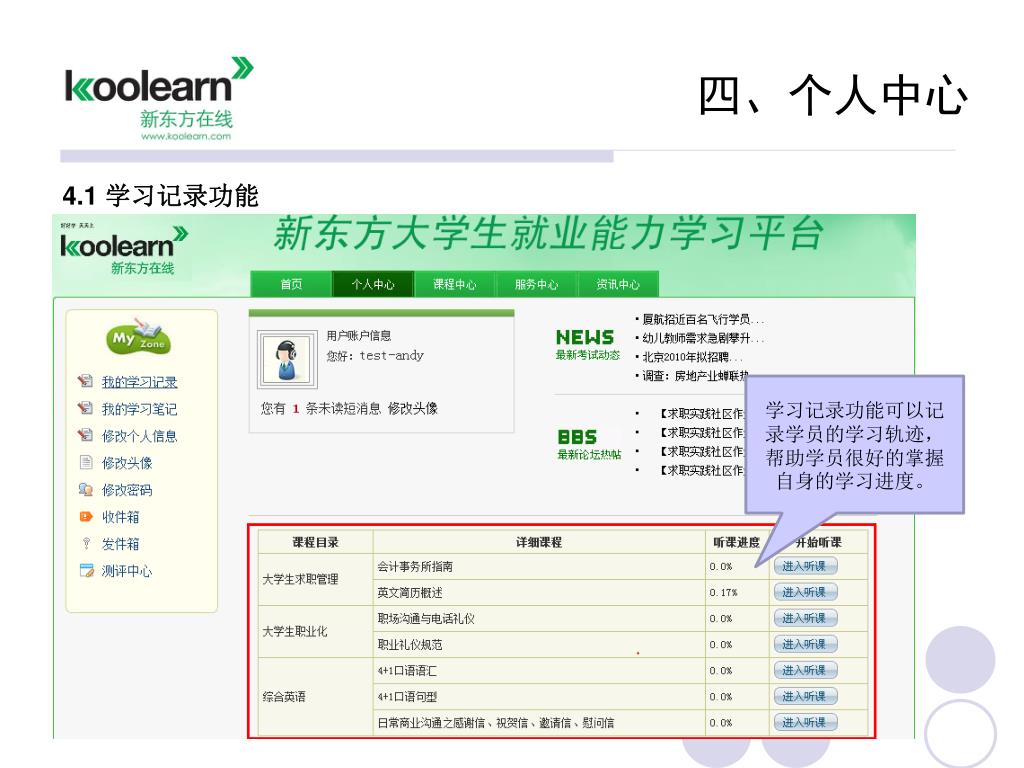Click 进入听课 for 日常商业沟通 course
The image size is (1024, 768).
(x=805, y=723)
